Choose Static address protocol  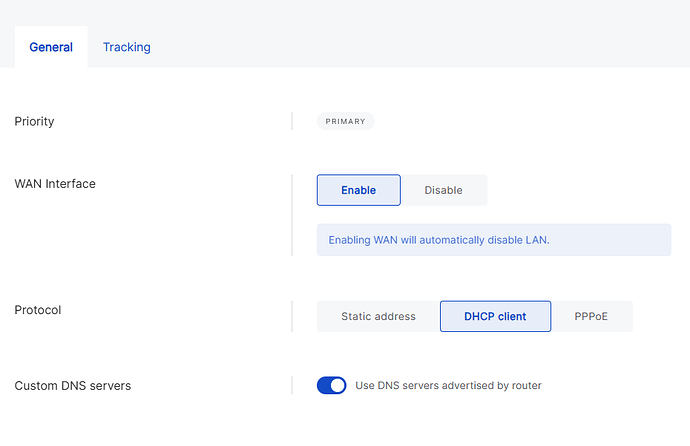tap(378, 316)
